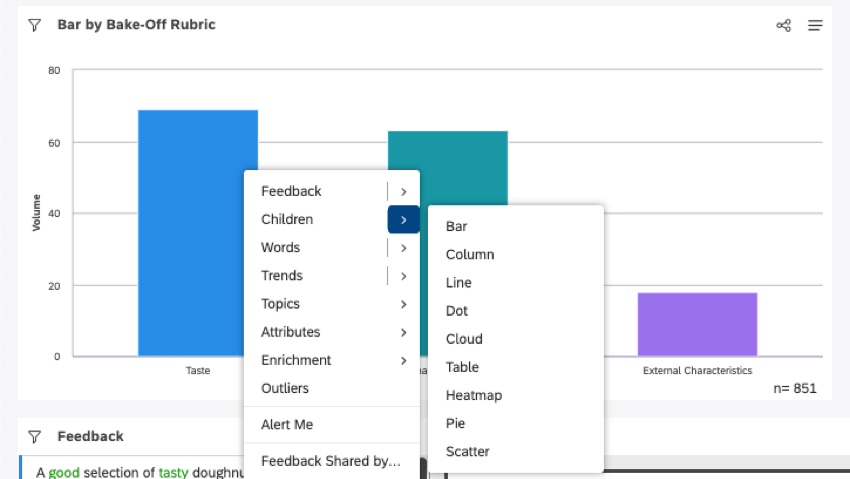The image size is (850, 479).
Task: Click the filter icon beside Bar by Bake-Off Rubric
Action: [x=34, y=25]
